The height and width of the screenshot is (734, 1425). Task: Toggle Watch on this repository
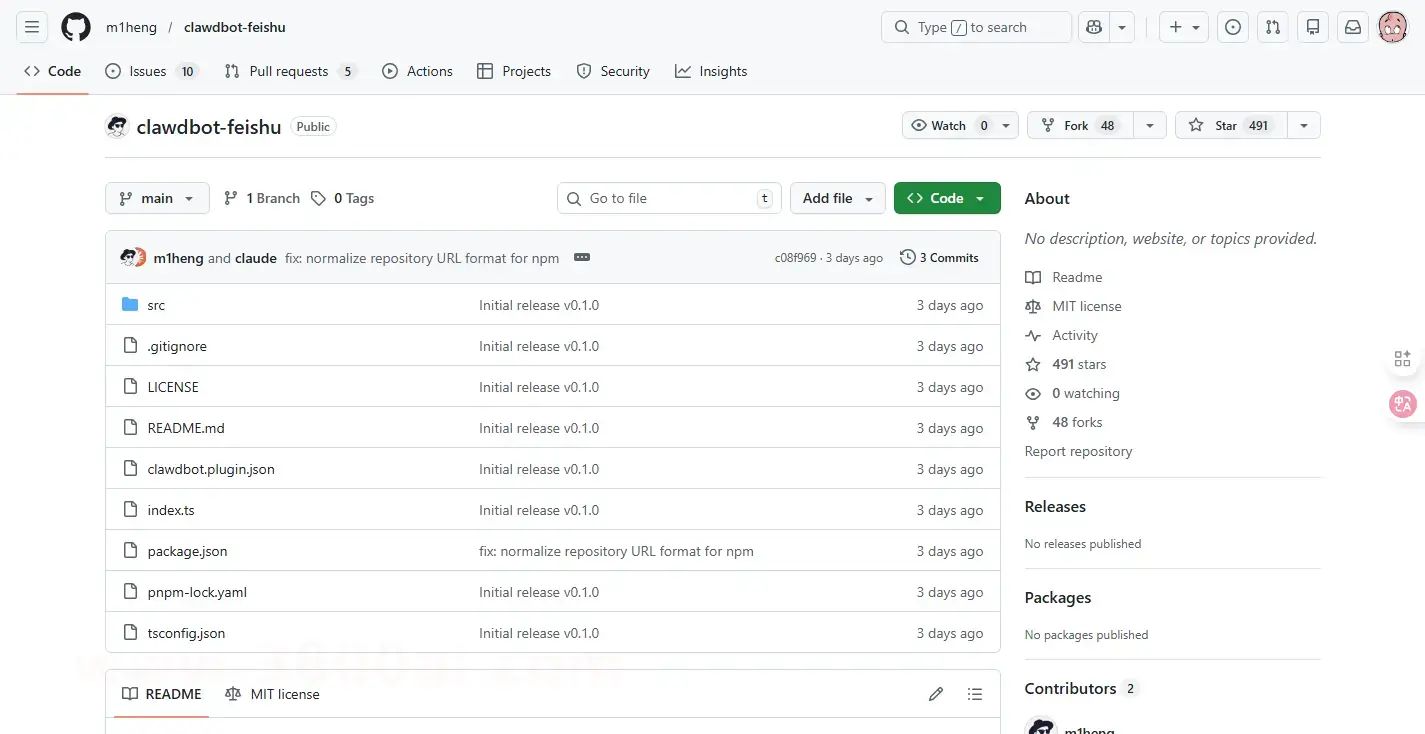click(949, 125)
